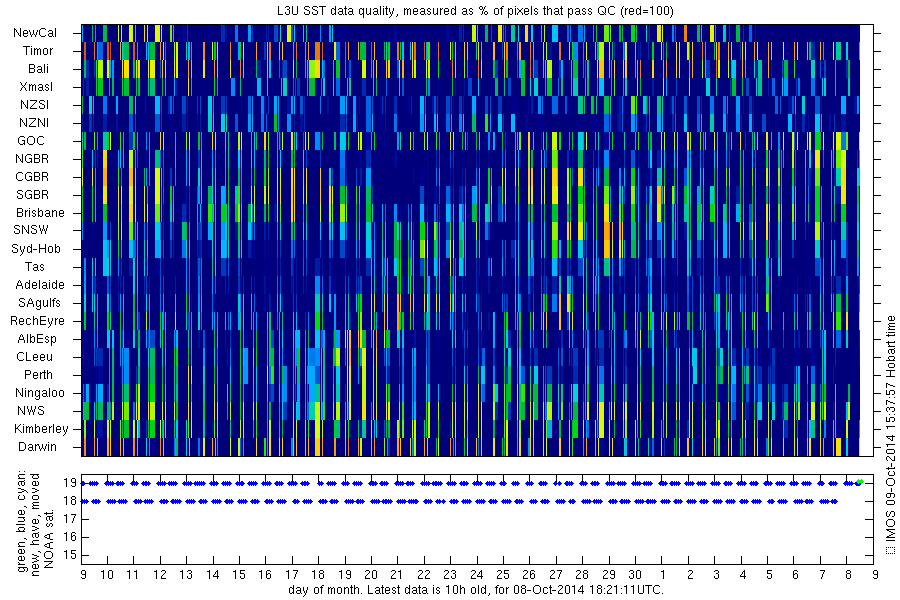Select the CLeeu row label
Screen dimensions: 900x600
pos(34,357)
